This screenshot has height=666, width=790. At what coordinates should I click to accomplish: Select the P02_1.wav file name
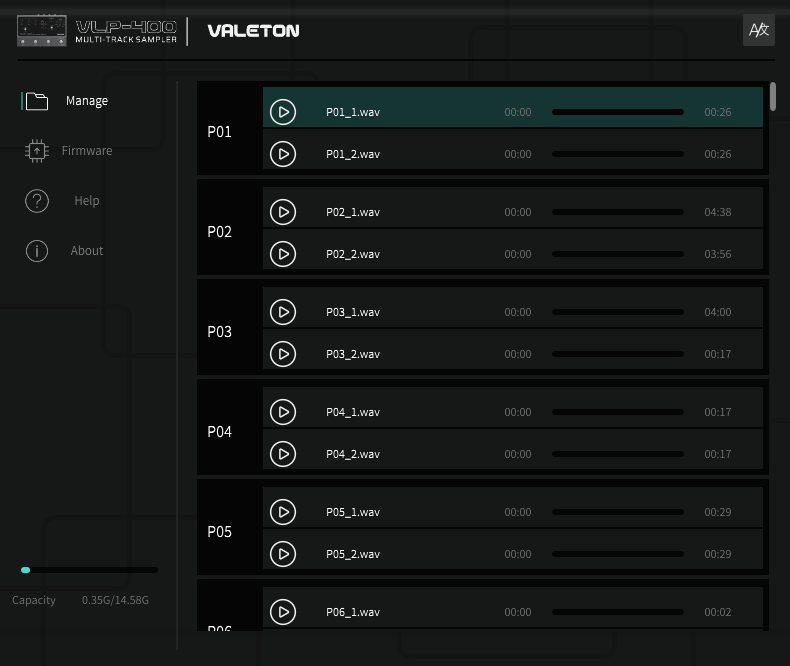click(x=353, y=212)
